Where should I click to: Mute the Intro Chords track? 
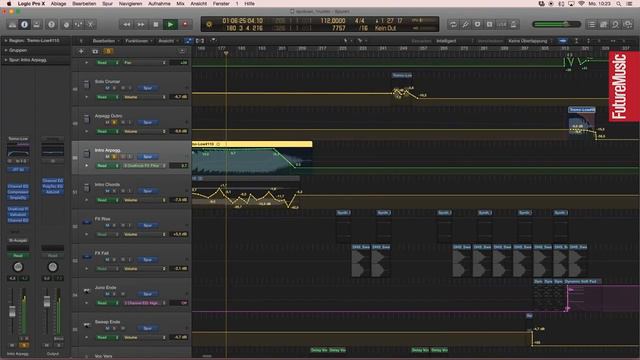108,191
